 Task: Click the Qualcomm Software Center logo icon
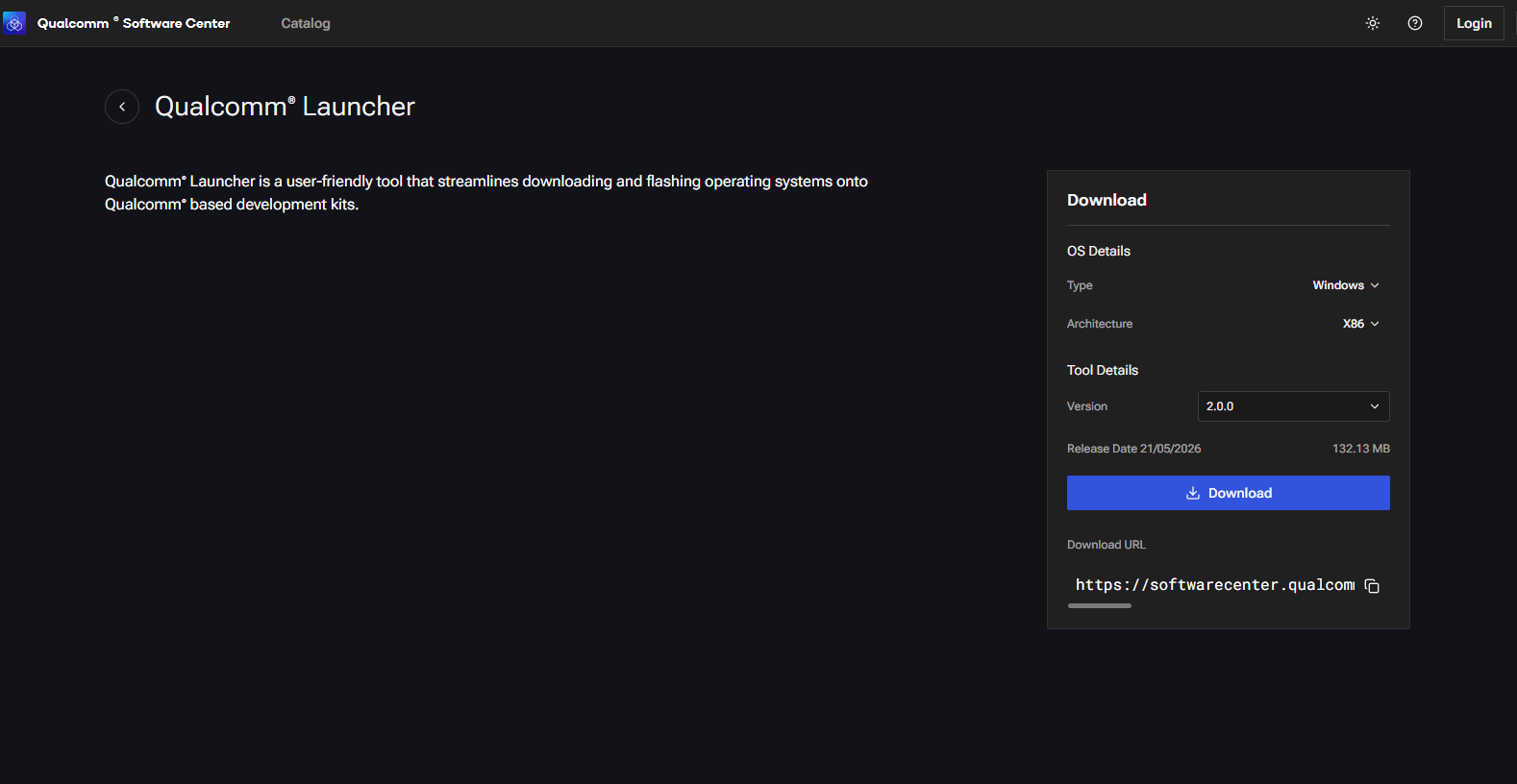point(14,23)
